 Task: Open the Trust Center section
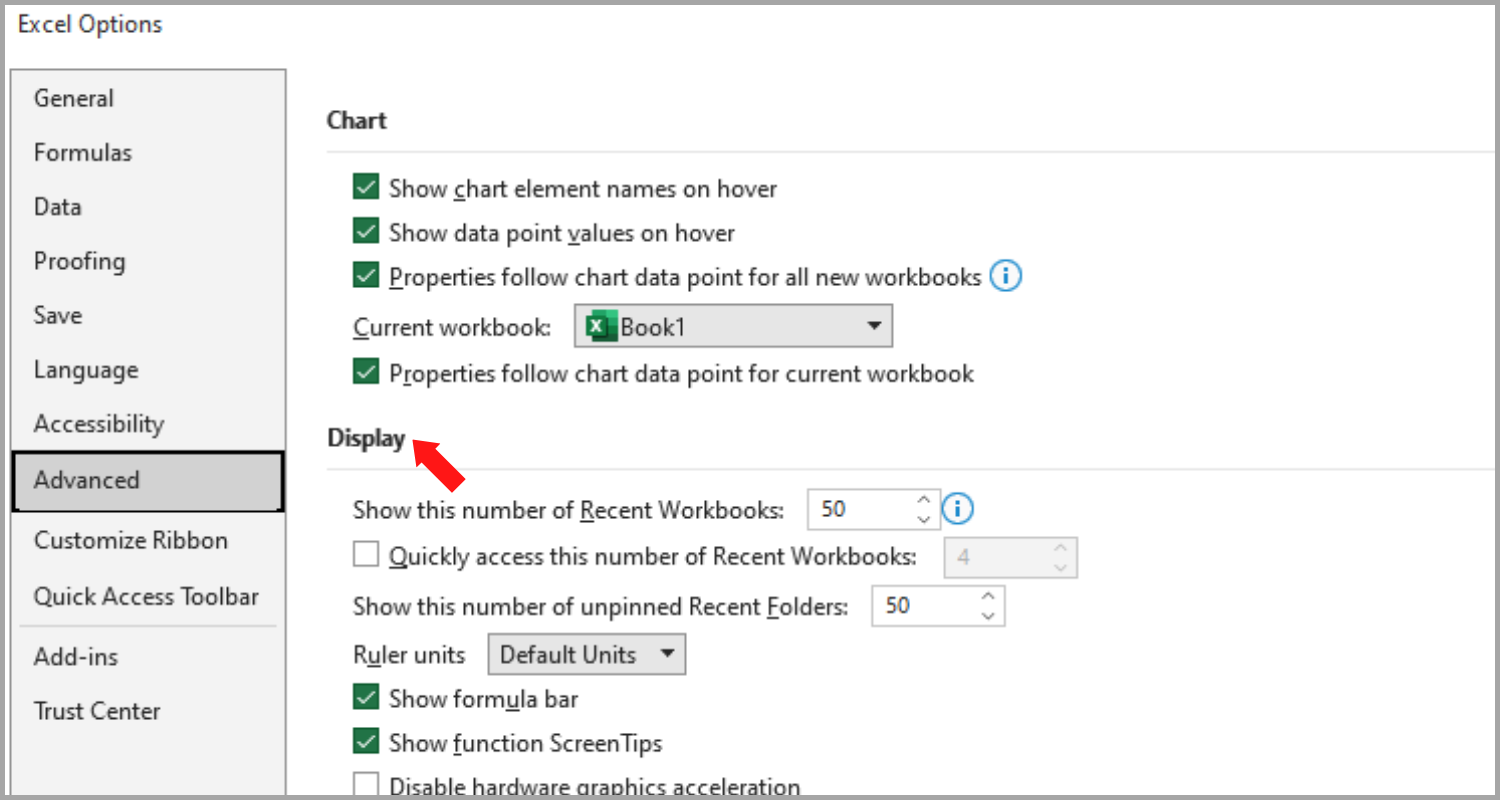tap(97, 711)
